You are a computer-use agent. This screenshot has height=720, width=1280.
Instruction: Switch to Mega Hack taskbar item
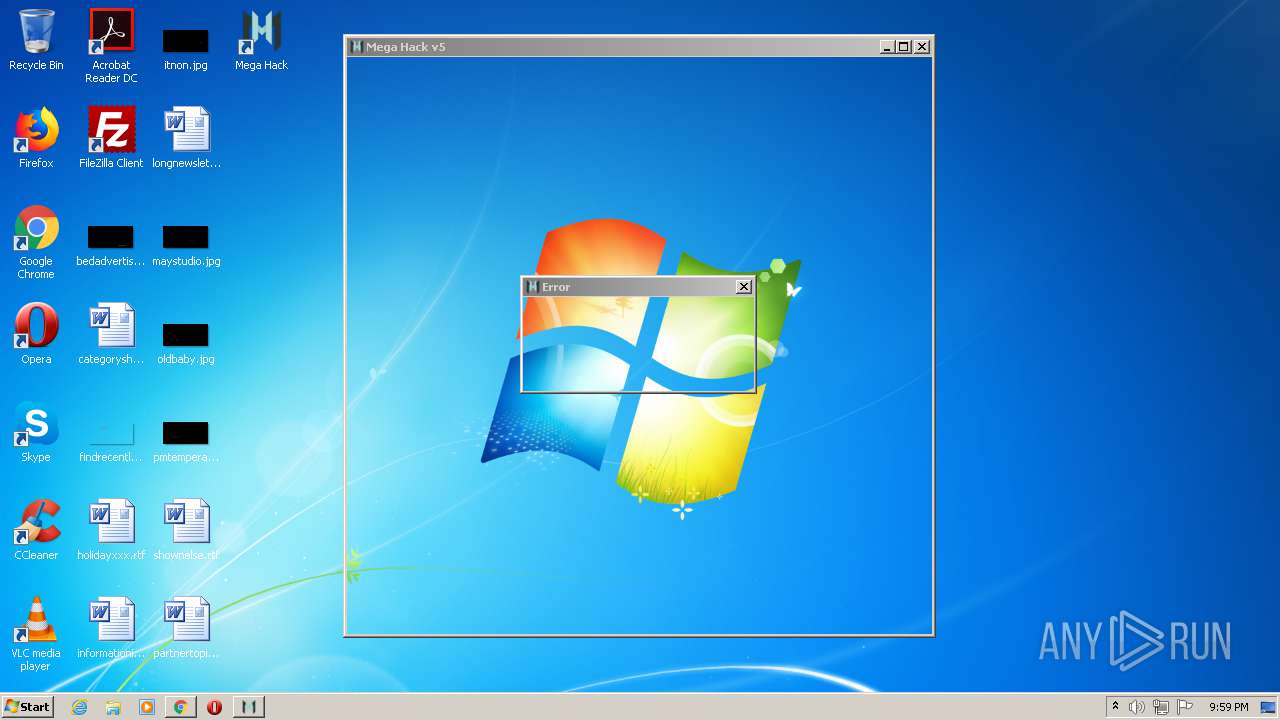[249, 707]
